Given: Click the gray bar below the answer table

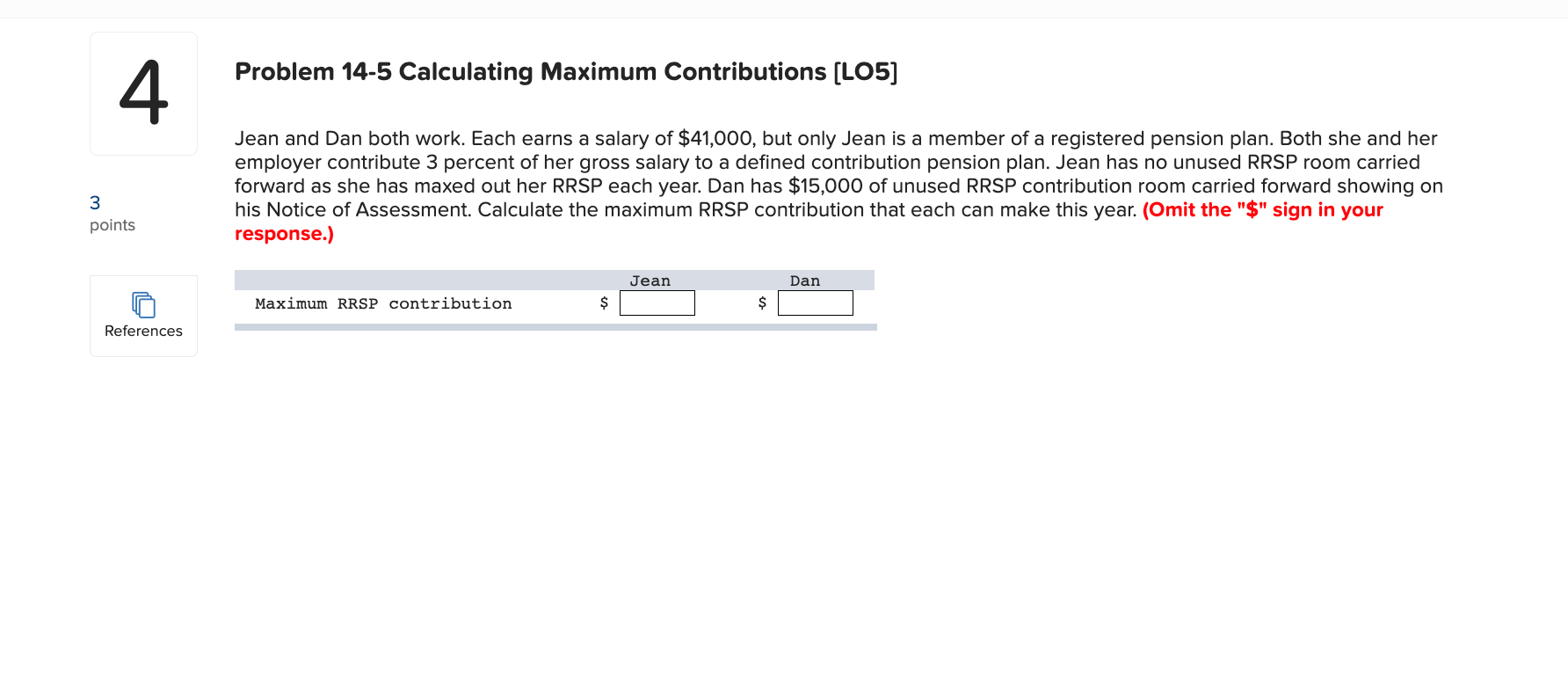Looking at the screenshot, I should coord(555,328).
